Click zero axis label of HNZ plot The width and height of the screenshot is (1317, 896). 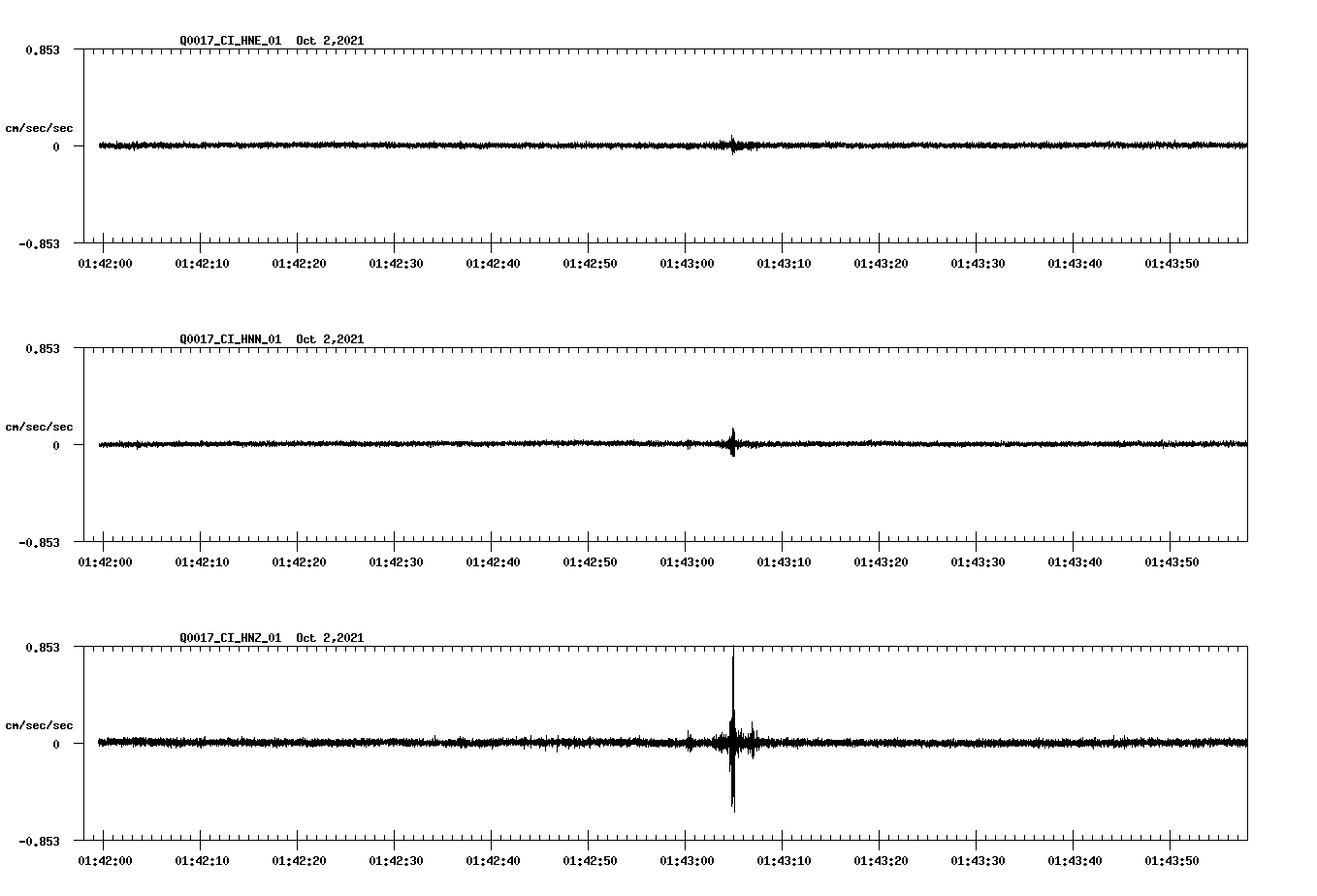click(x=56, y=744)
